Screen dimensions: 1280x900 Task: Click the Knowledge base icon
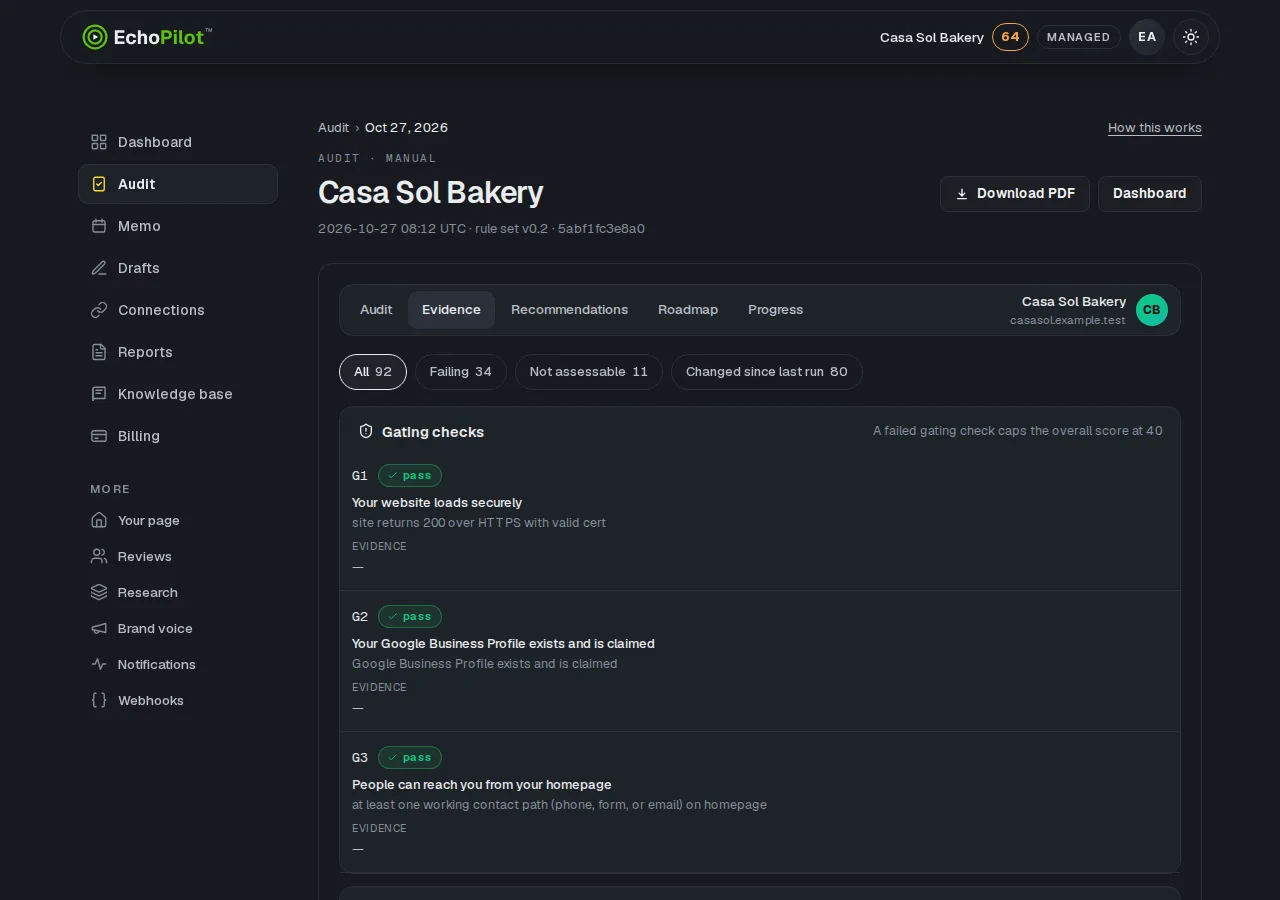point(99,394)
